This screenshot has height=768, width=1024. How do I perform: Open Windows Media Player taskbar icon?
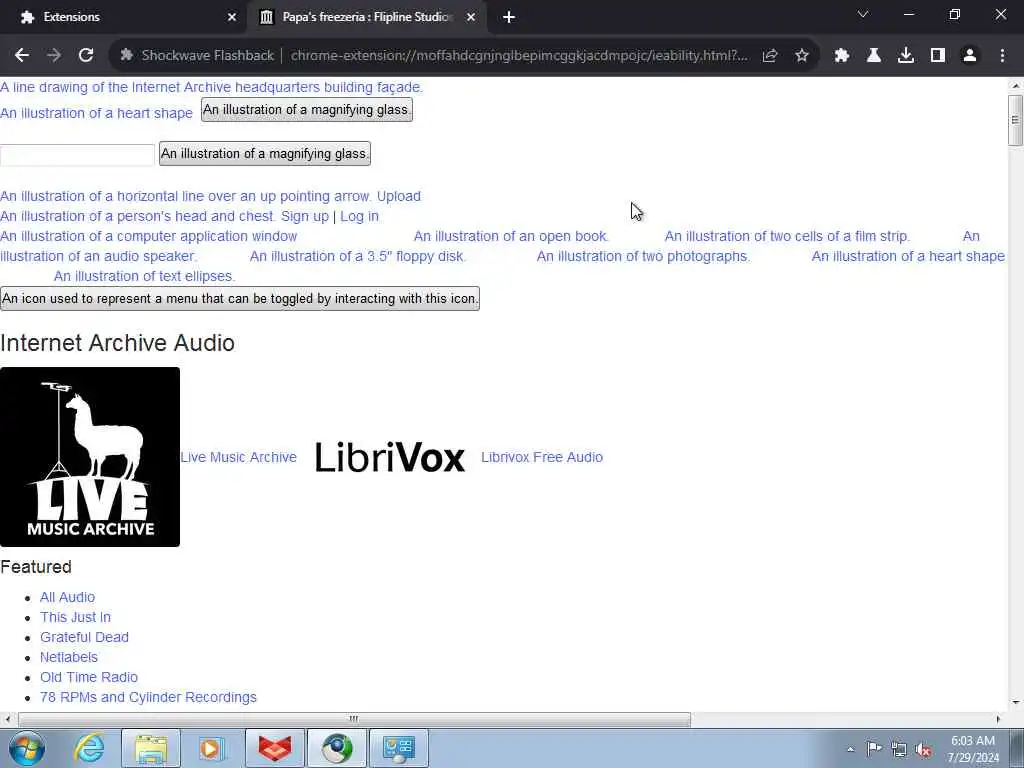(x=212, y=748)
